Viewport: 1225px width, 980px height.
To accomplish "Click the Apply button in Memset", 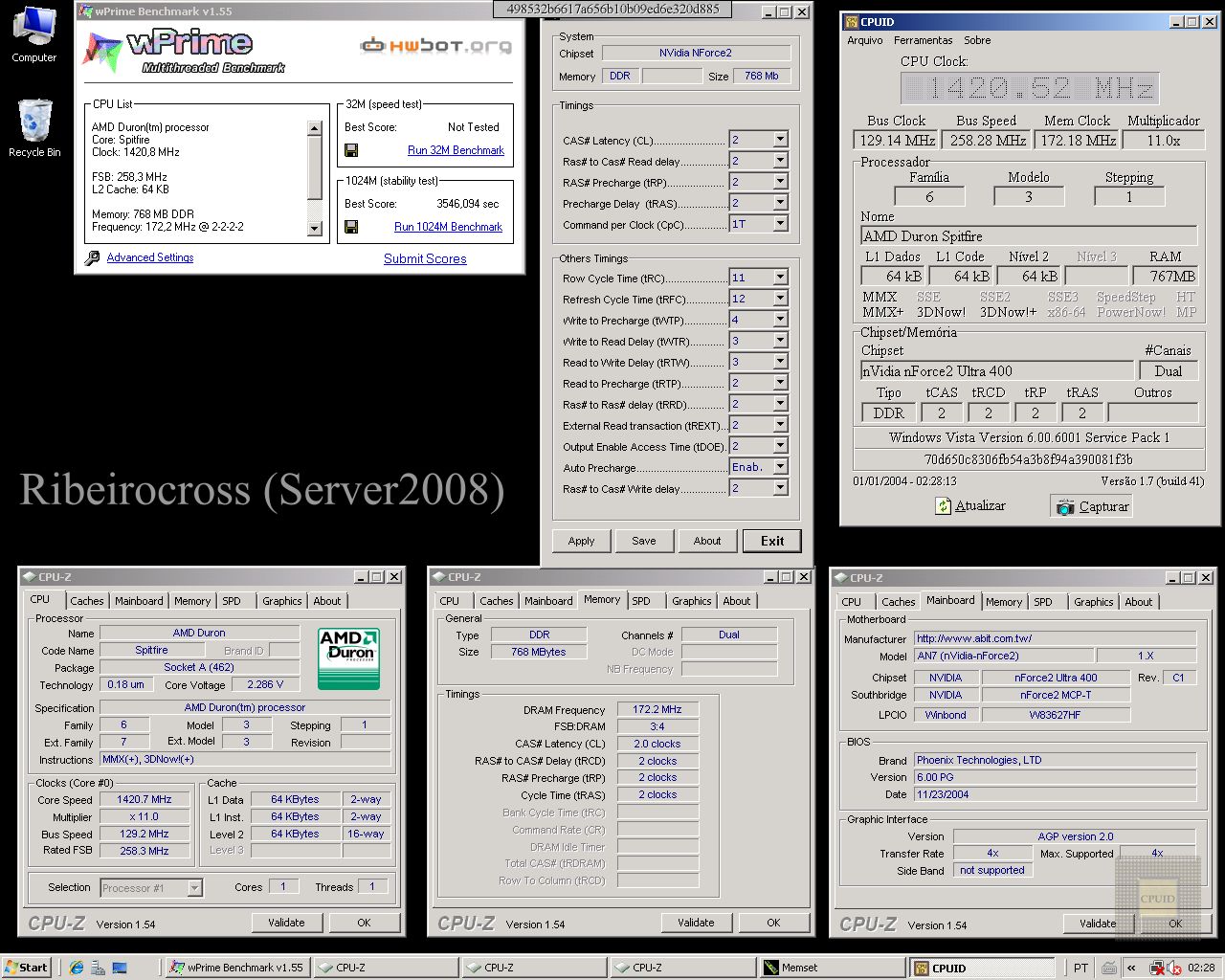I will [581, 541].
